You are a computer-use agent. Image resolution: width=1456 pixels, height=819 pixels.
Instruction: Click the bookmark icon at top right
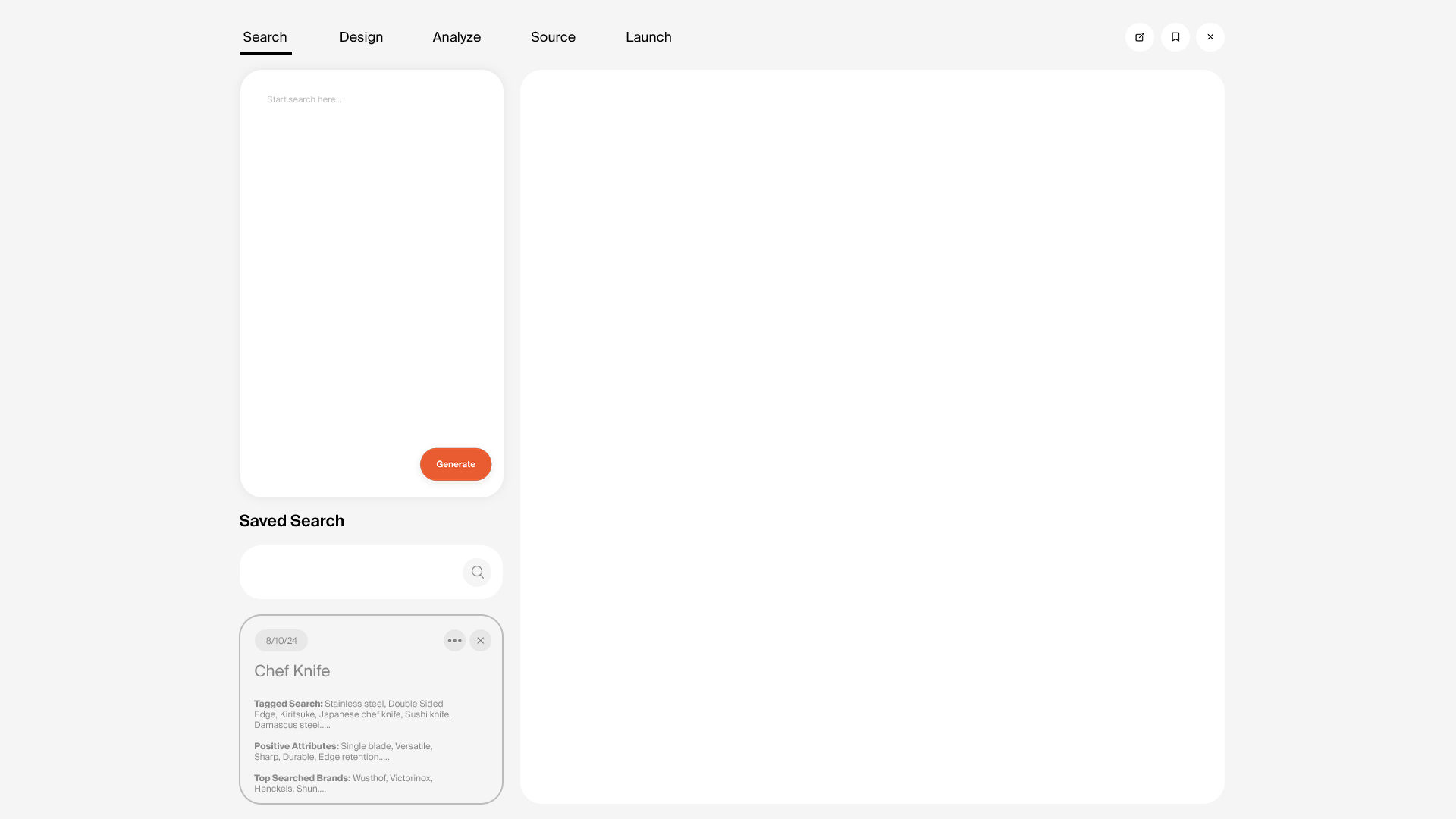[1175, 37]
